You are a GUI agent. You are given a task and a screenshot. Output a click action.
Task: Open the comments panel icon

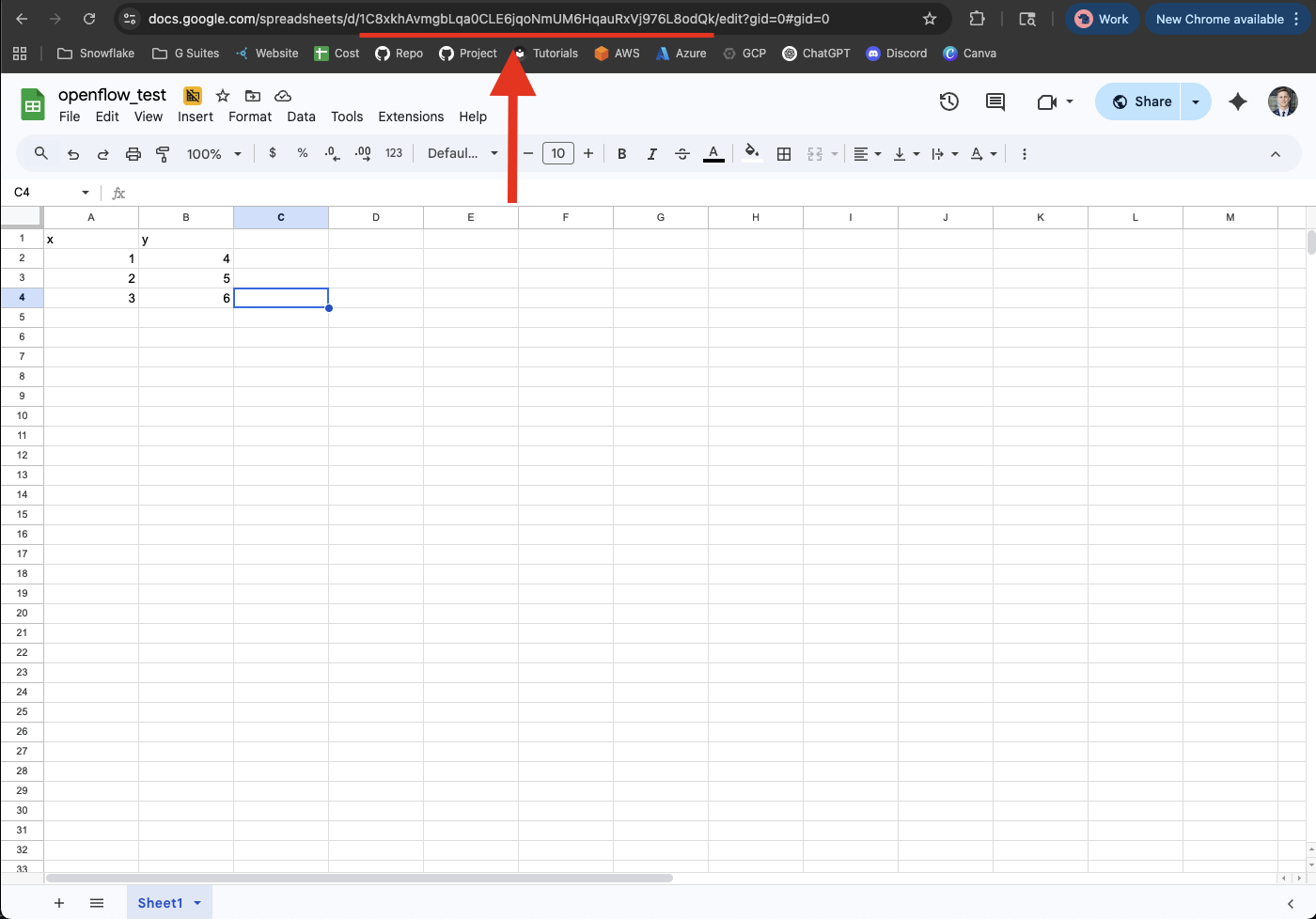pos(995,101)
